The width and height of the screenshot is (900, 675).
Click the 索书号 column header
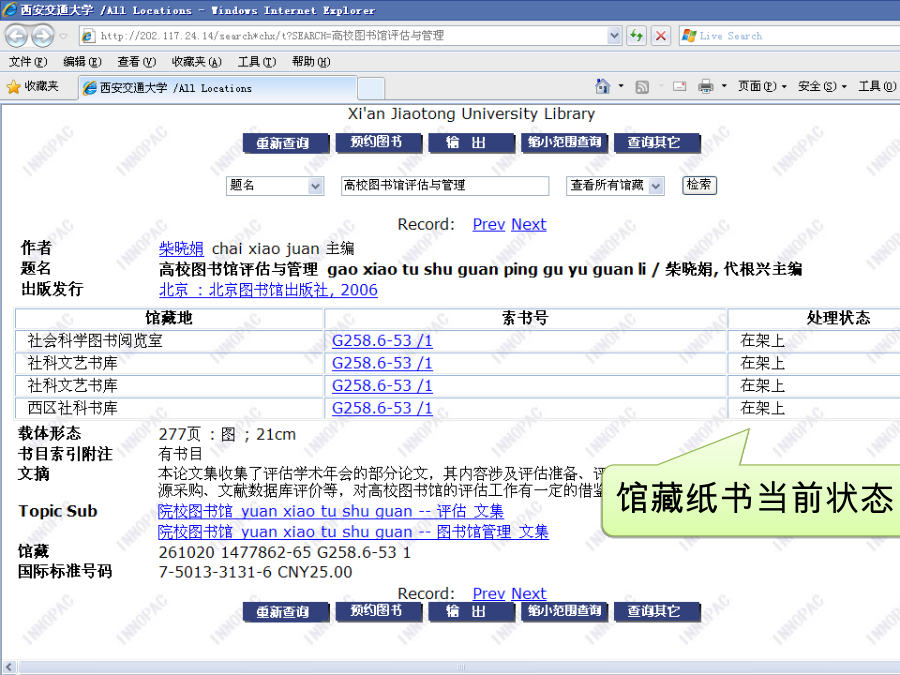coord(526,318)
